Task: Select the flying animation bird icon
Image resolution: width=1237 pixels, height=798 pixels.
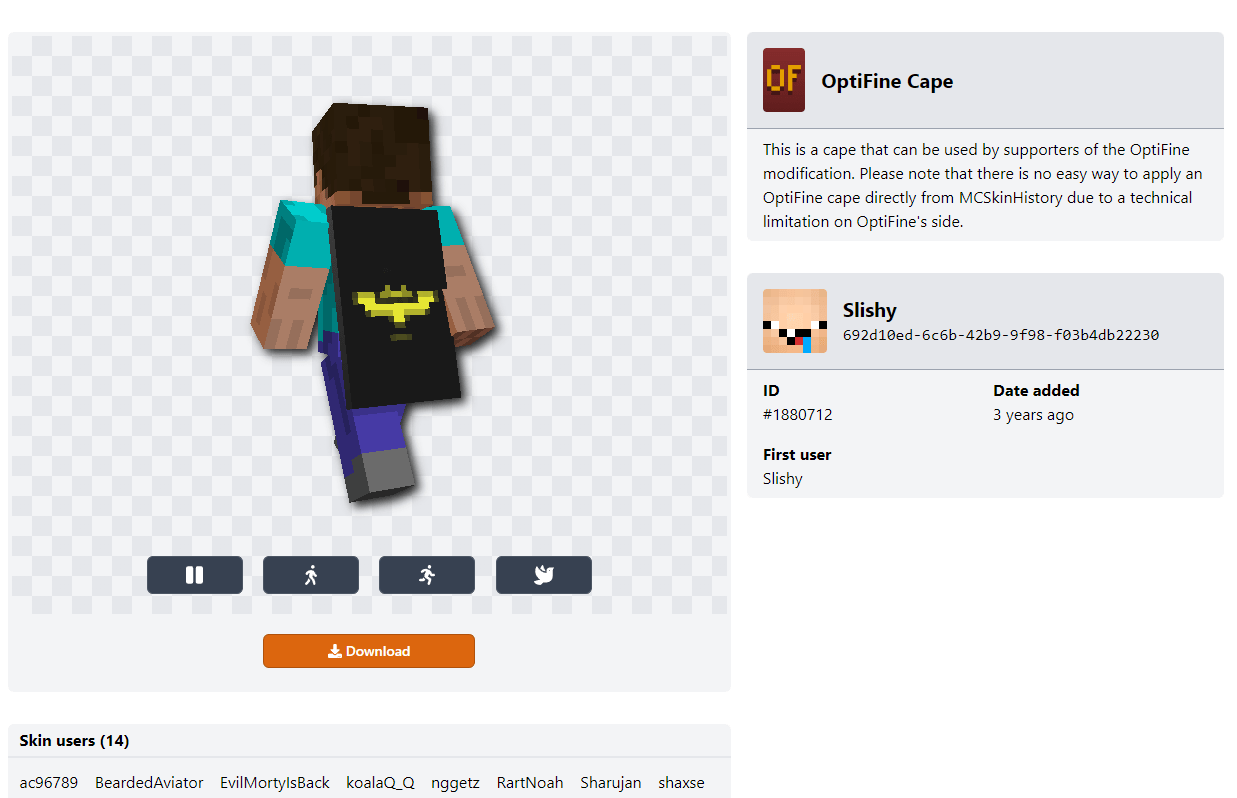Action: coord(543,574)
